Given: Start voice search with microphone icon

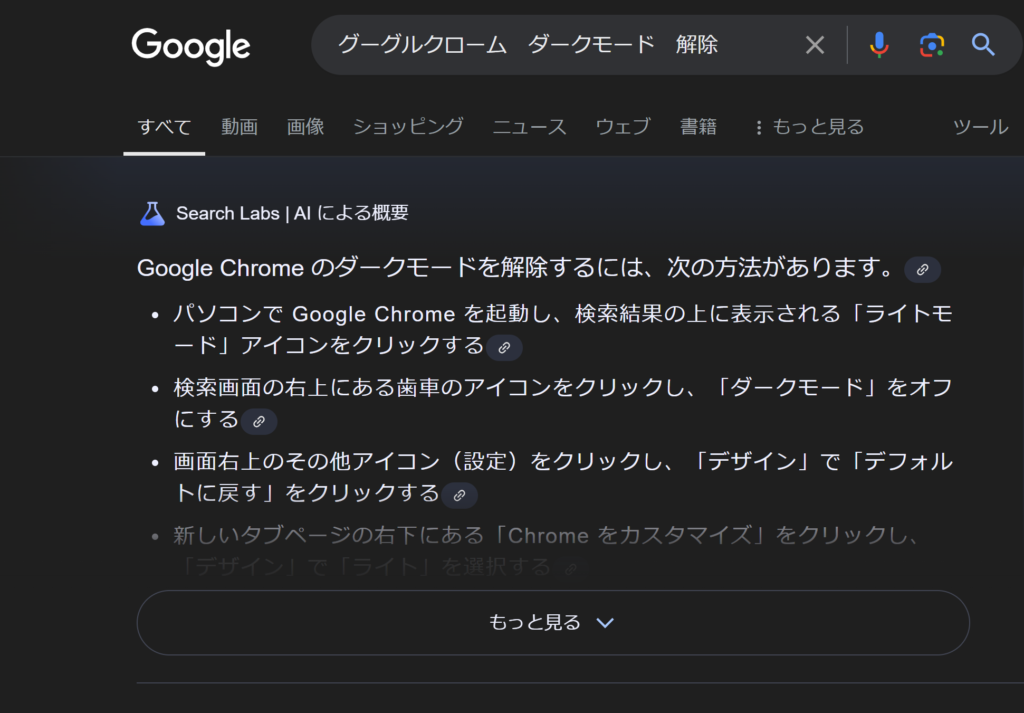Looking at the screenshot, I should click(879, 45).
